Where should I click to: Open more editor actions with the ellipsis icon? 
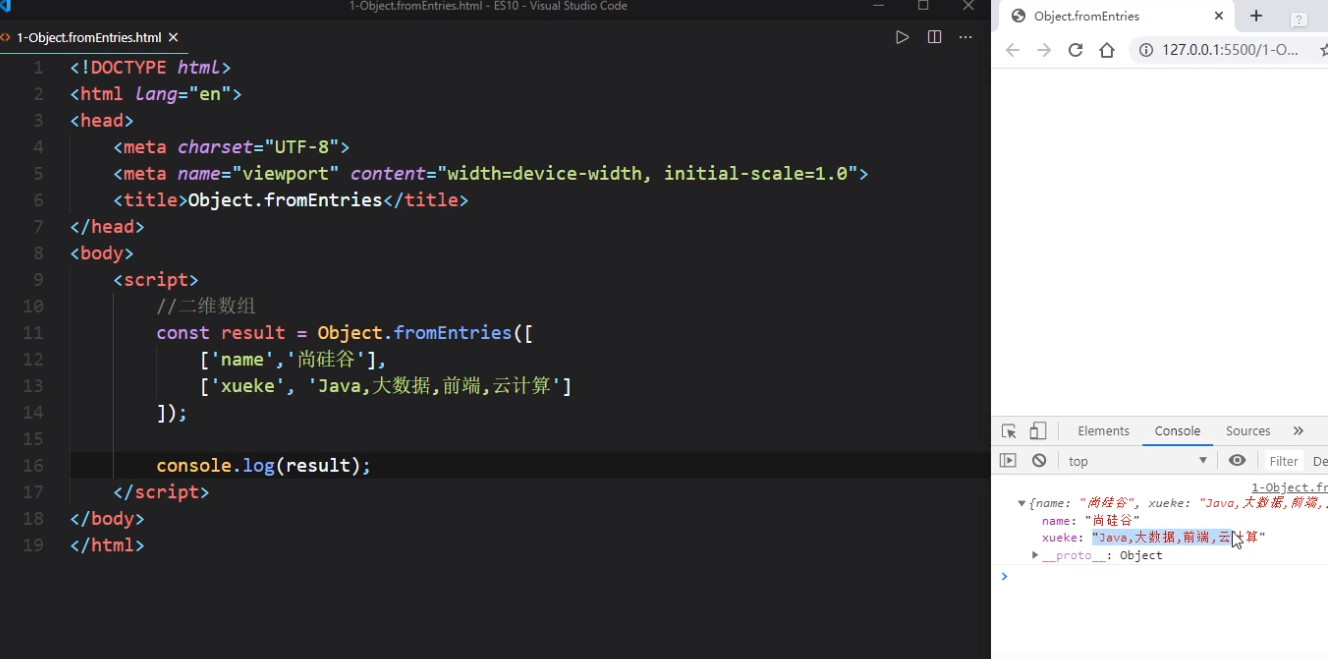965,36
